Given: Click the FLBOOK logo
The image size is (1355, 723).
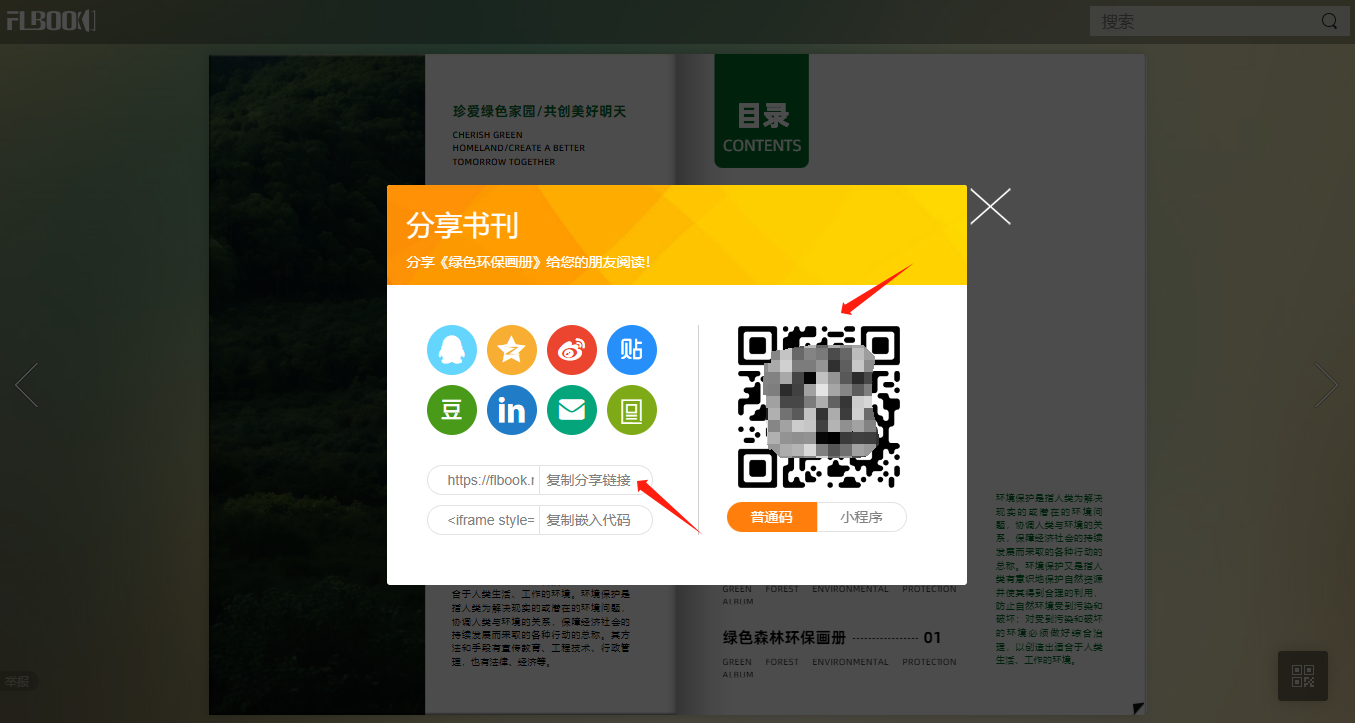Looking at the screenshot, I should tap(51, 20).
